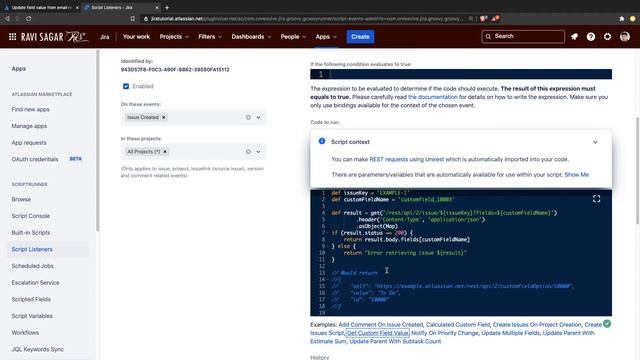The width and height of the screenshot is (640, 360).
Task: Load Update Multiple Fields example
Action: [x=511, y=333]
